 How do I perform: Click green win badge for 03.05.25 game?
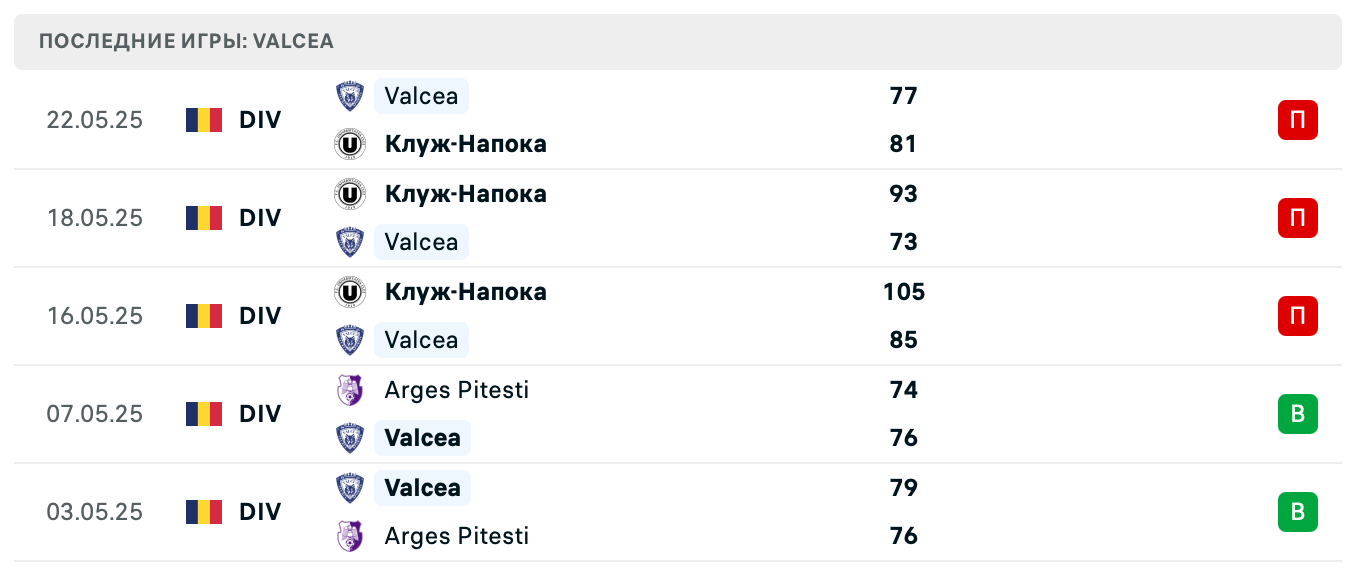click(1297, 512)
